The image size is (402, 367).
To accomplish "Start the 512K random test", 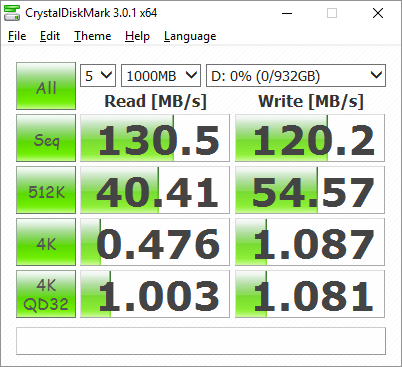I will (46, 190).
